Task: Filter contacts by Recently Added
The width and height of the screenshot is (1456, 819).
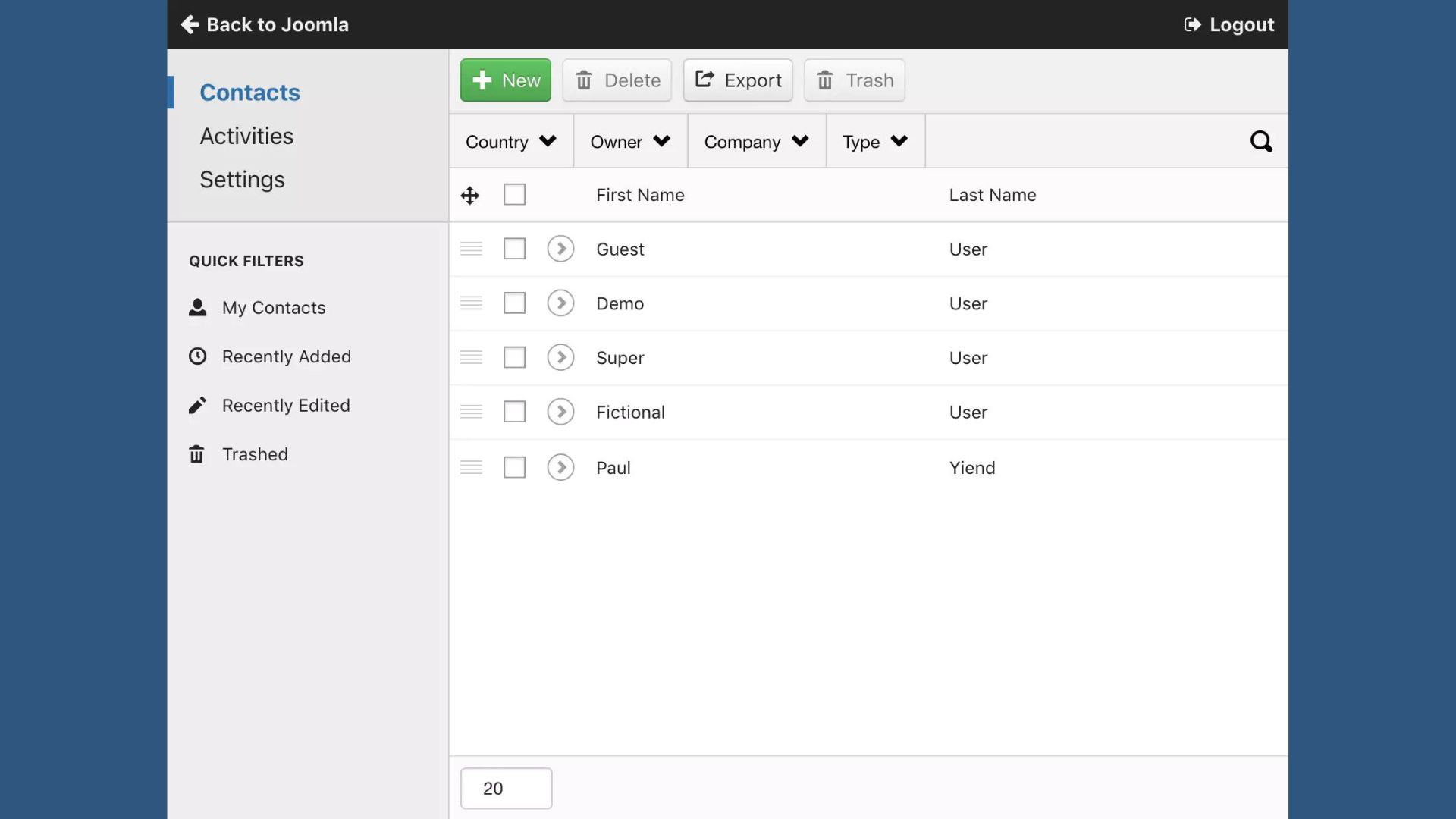Action: (287, 356)
